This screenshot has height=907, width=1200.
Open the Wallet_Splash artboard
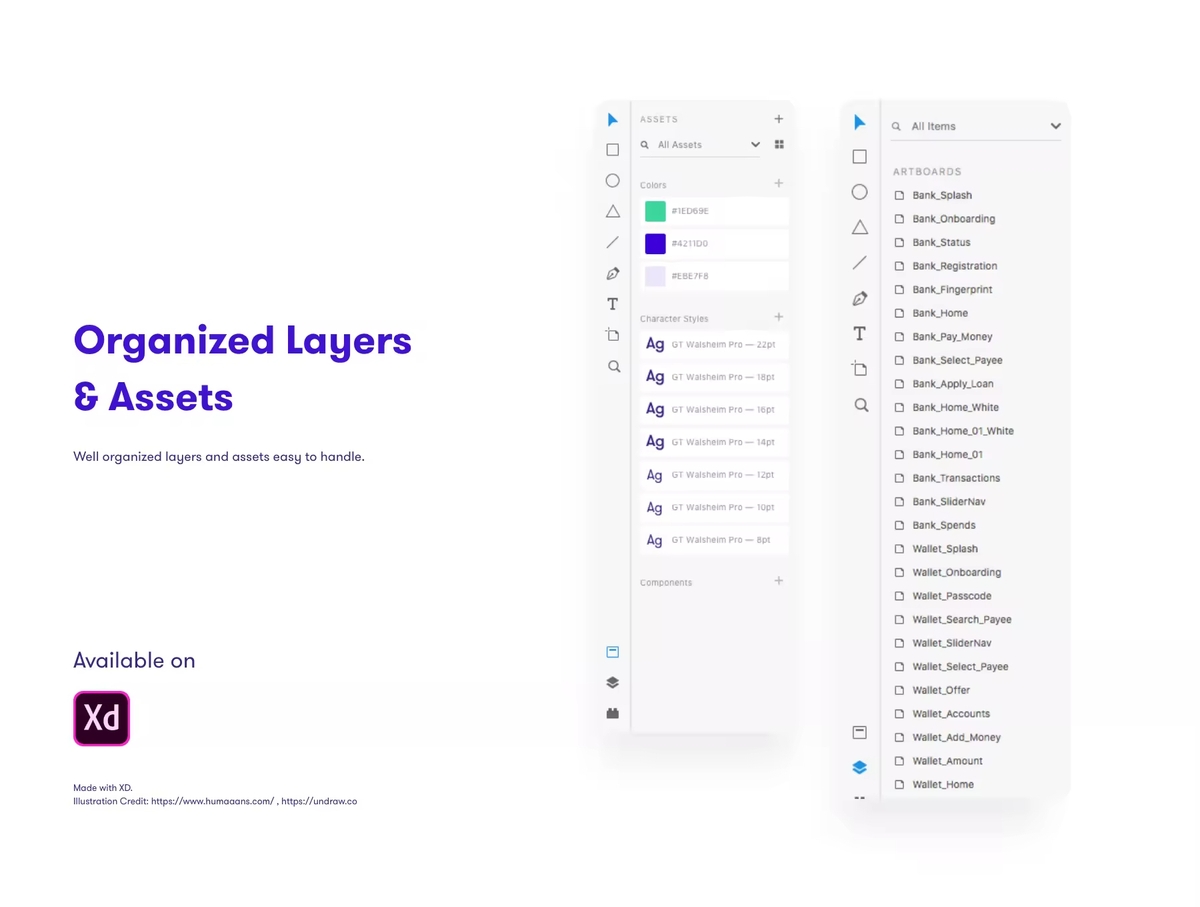(944, 549)
